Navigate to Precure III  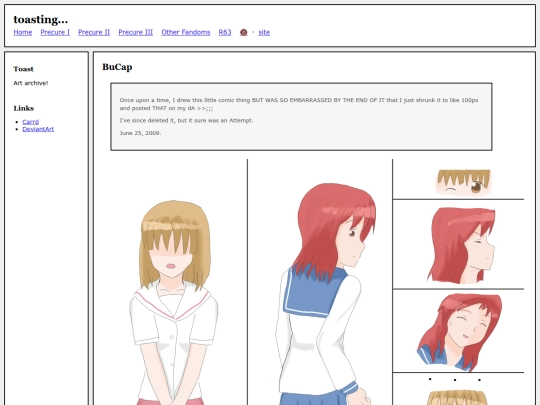point(136,32)
